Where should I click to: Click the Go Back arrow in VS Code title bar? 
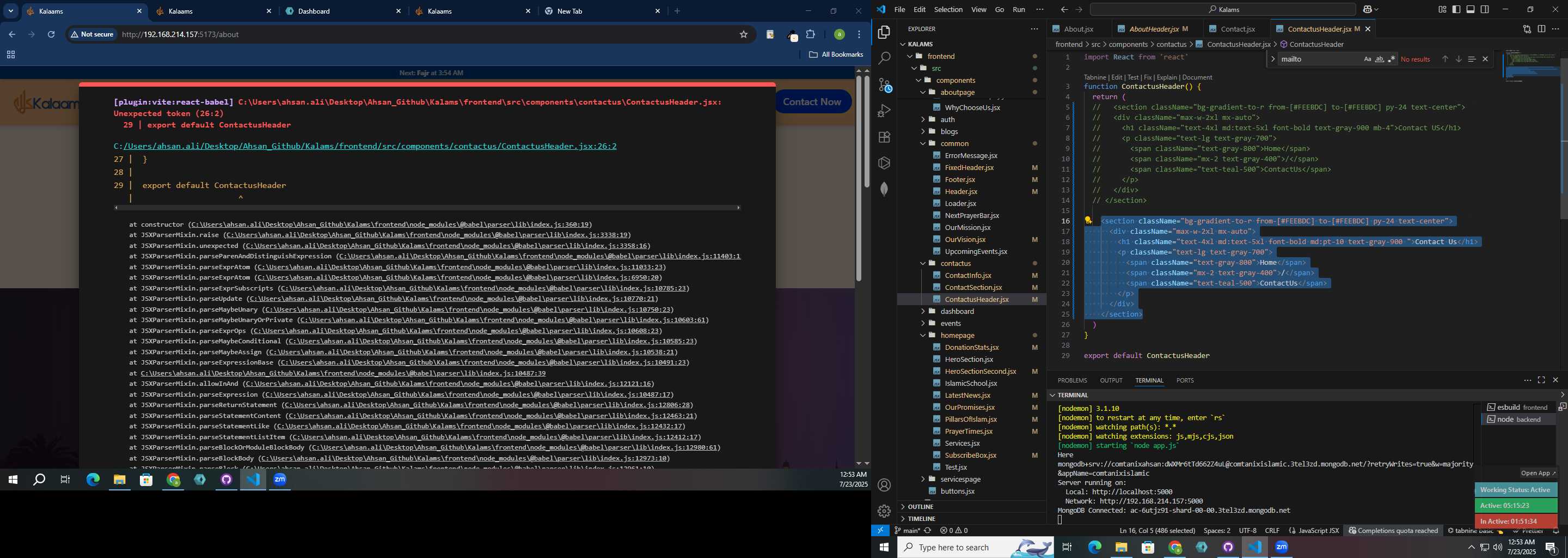(1064, 9)
